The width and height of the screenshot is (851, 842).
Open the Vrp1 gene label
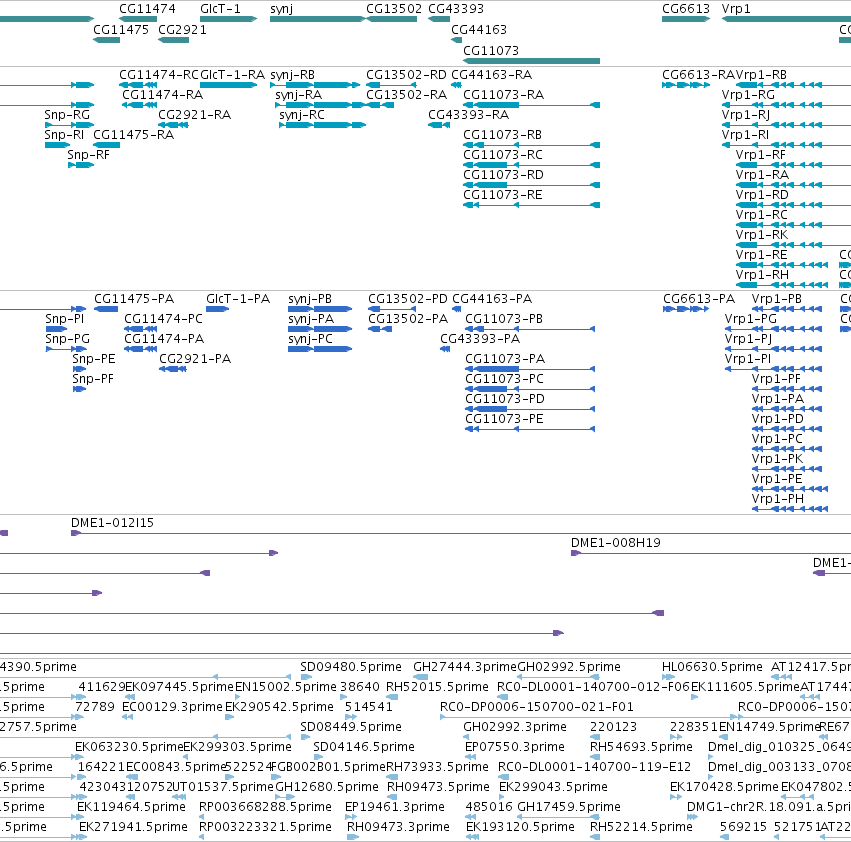pos(736,9)
